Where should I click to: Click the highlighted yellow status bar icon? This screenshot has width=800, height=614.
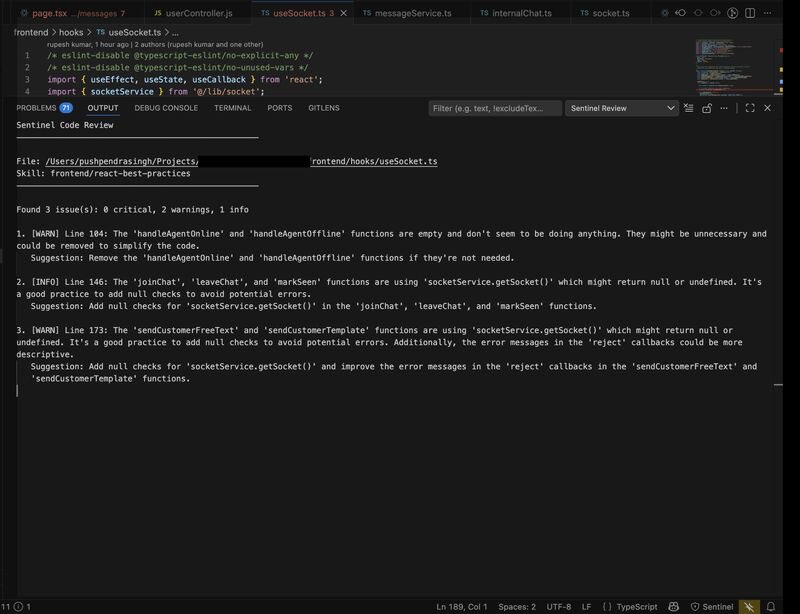coord(749,606)
